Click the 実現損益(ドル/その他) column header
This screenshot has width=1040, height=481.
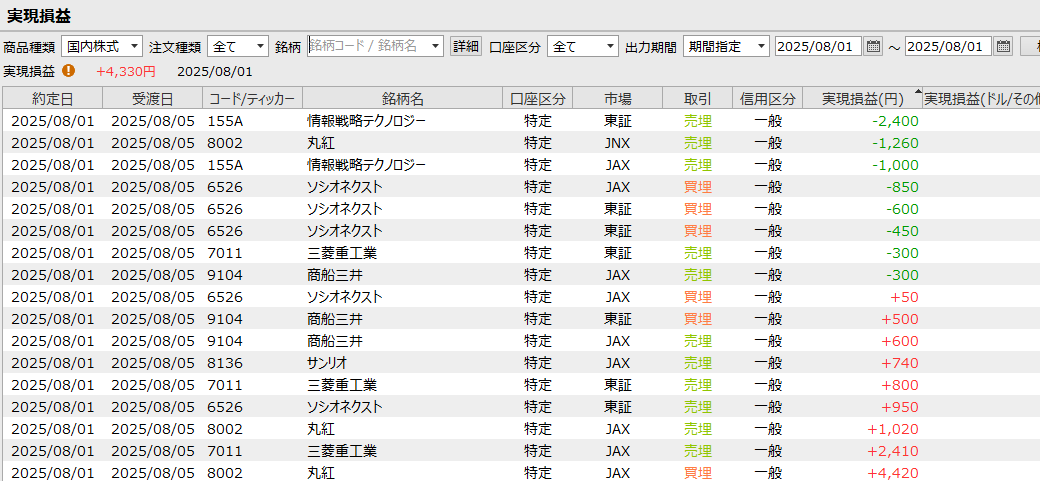(x=982, y=99)
